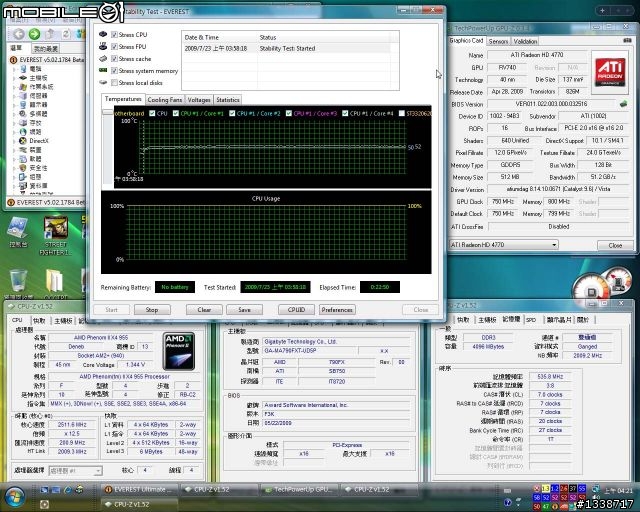Open the 處理器 #1 selection dropdown in CPU-Z
This screenshot has height=512, width=640.
75,471
